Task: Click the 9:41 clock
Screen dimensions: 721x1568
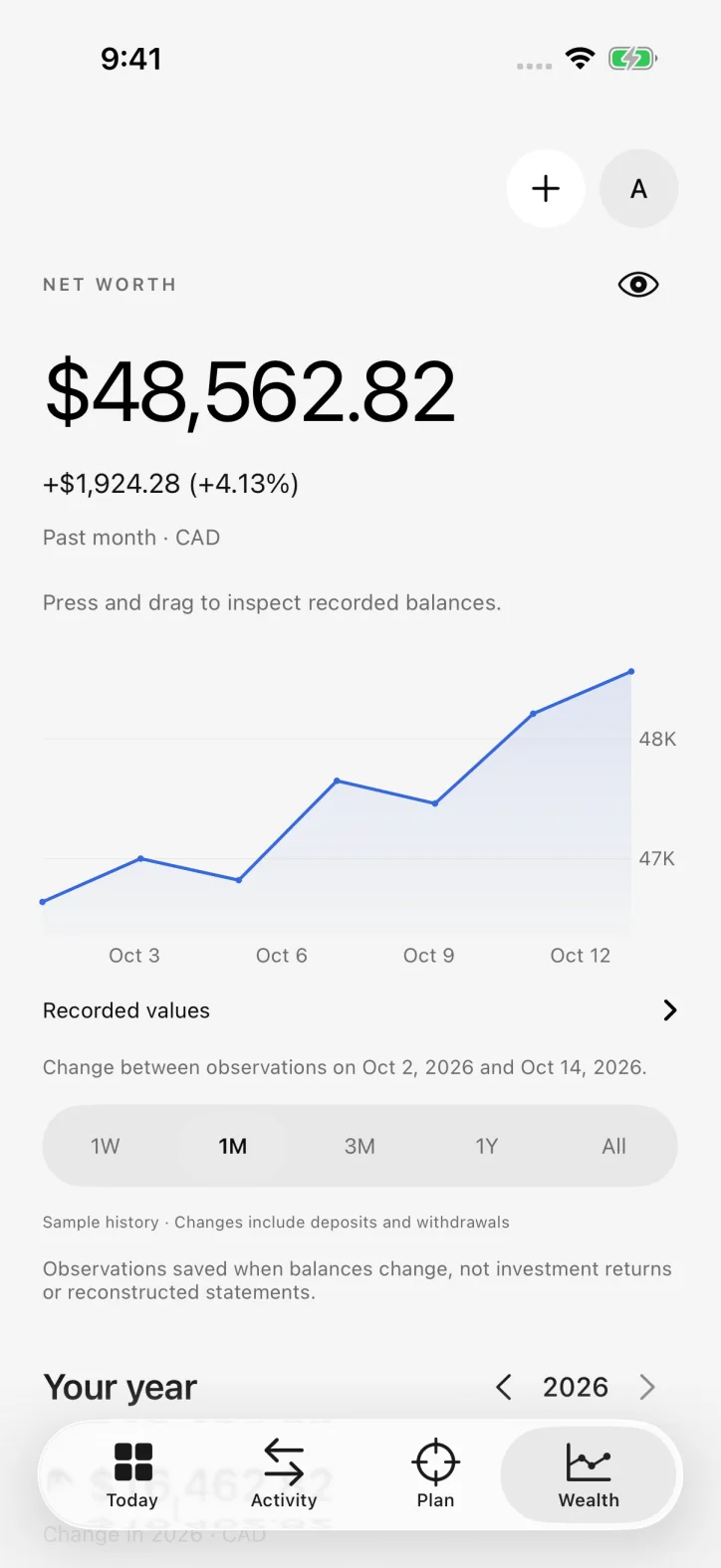Action: [x=130, y=59]
